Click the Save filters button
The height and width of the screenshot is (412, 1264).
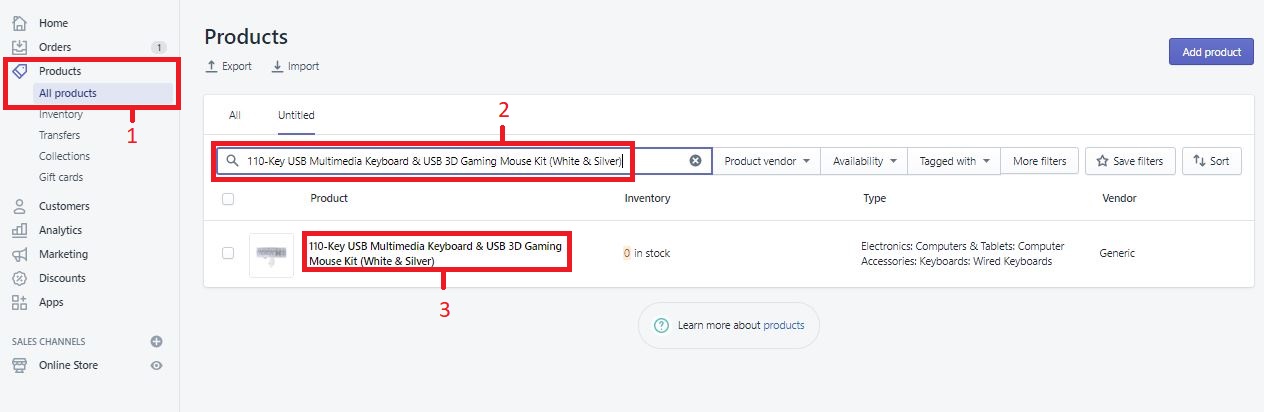coord(1129,161)
